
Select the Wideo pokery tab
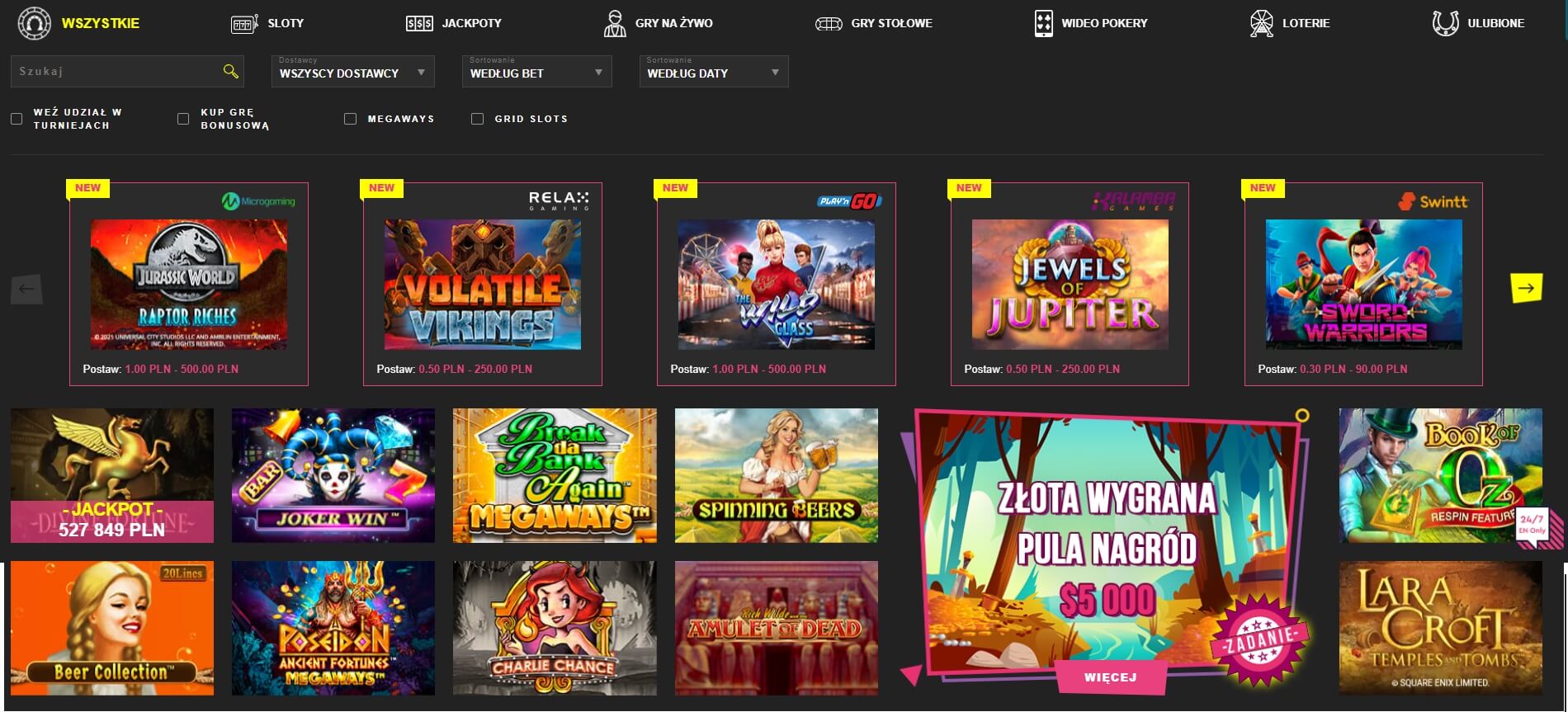click(1104, 23)
